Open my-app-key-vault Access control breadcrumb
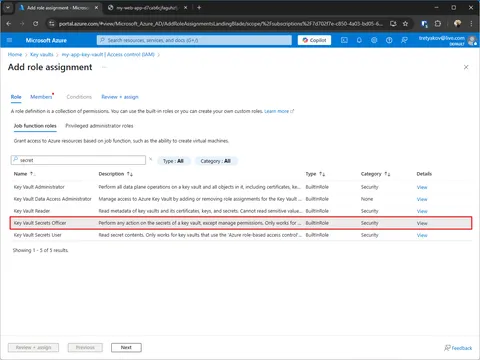The height and width of the screenshot is (360, 480). tap(108, 55)
